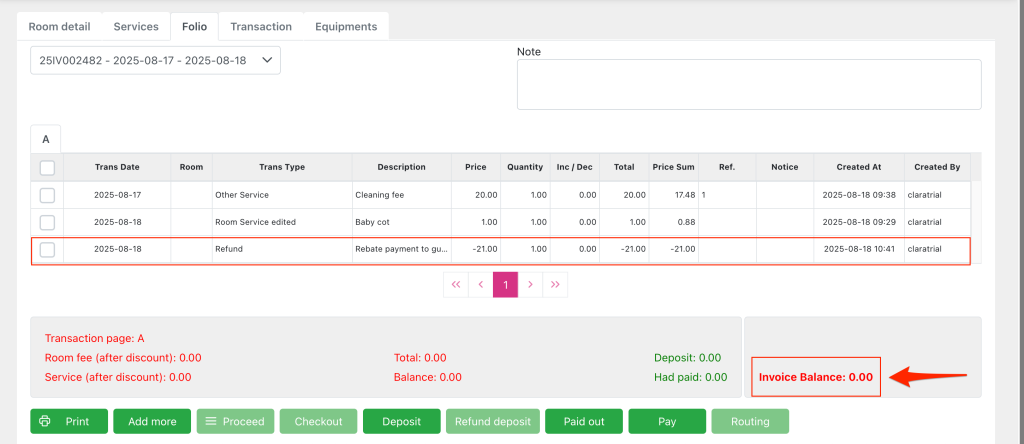Go to previous page arrow

pos(481,284)
